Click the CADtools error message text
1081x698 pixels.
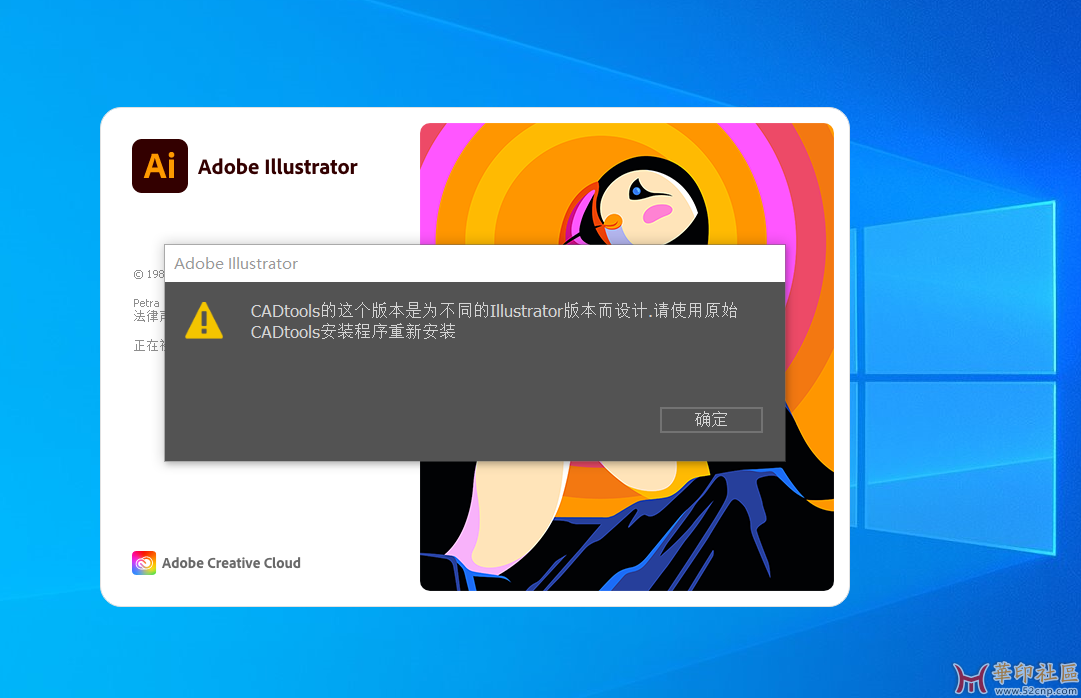click(x=494, y=321)
